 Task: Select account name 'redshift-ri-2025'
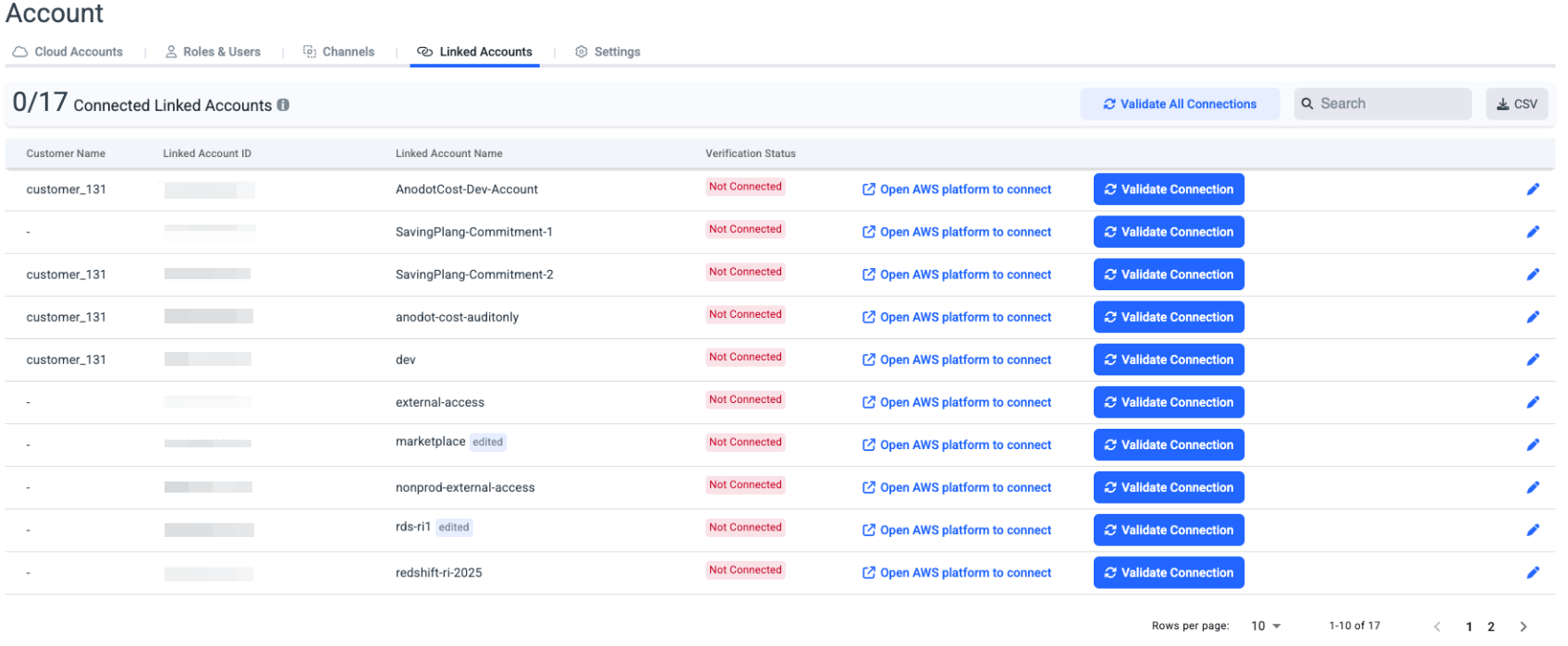[x=439, y=573]
